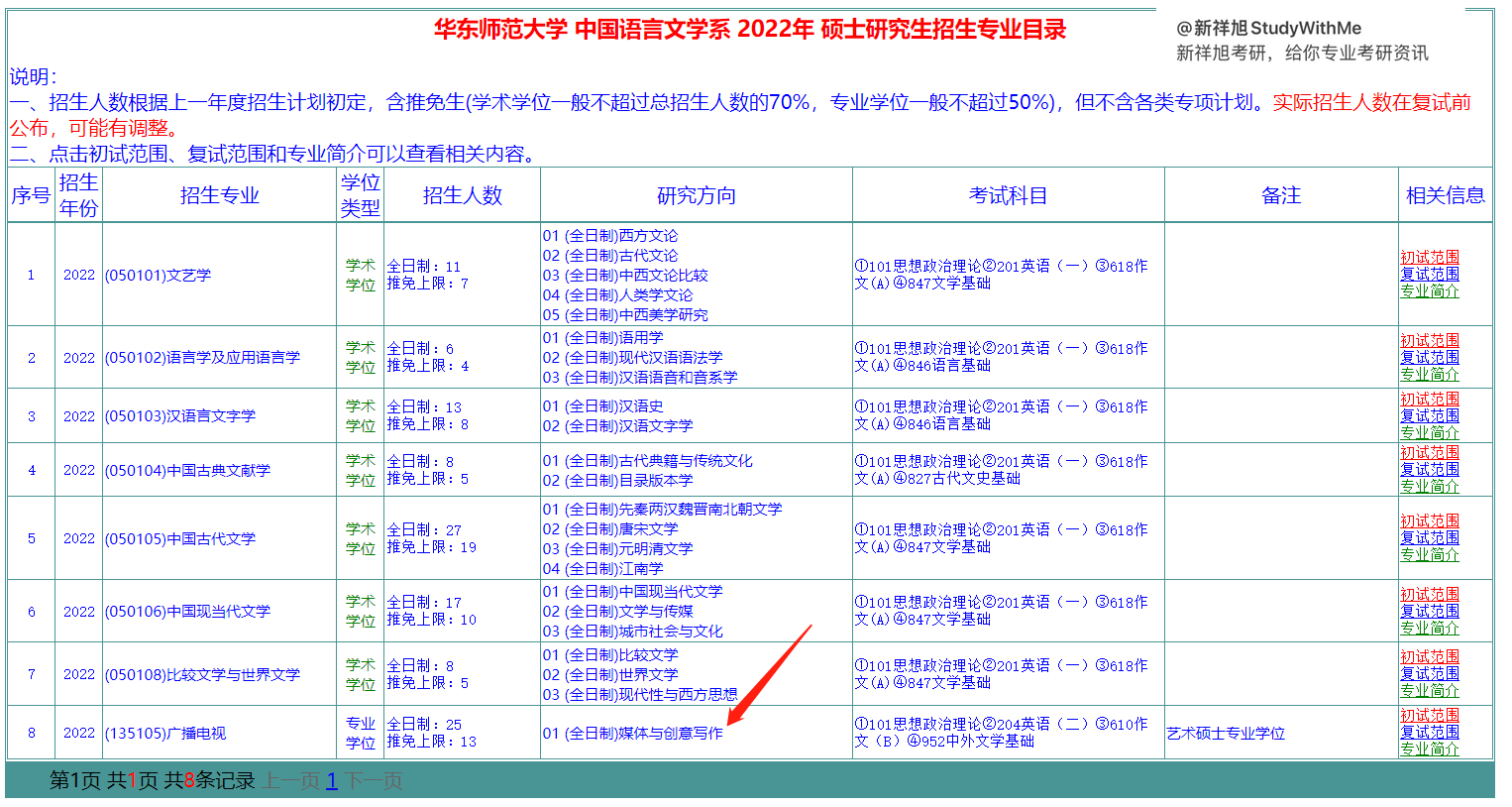Screen dimensions: 1512x807
Task: Click (135105)广播电视 major name
Action: (165, 734)
